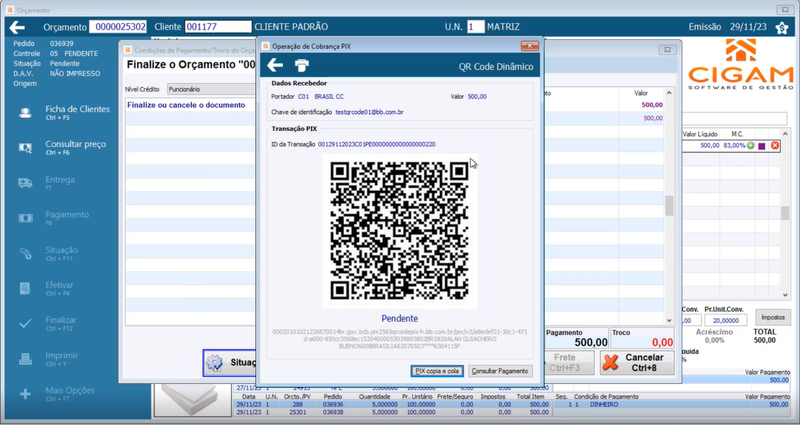The width and height of the screenshot is (800, 425).
Task: Click the main window back arrow
Action: 17,27
